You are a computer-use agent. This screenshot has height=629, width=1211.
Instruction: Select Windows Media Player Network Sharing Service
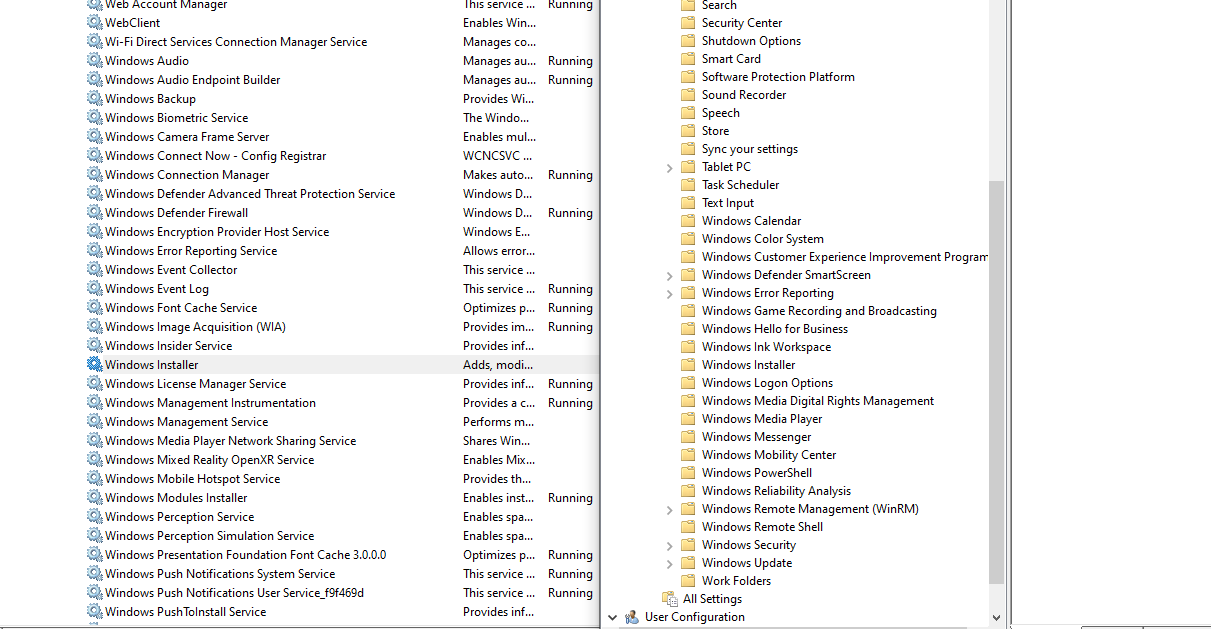click(230, 441)
